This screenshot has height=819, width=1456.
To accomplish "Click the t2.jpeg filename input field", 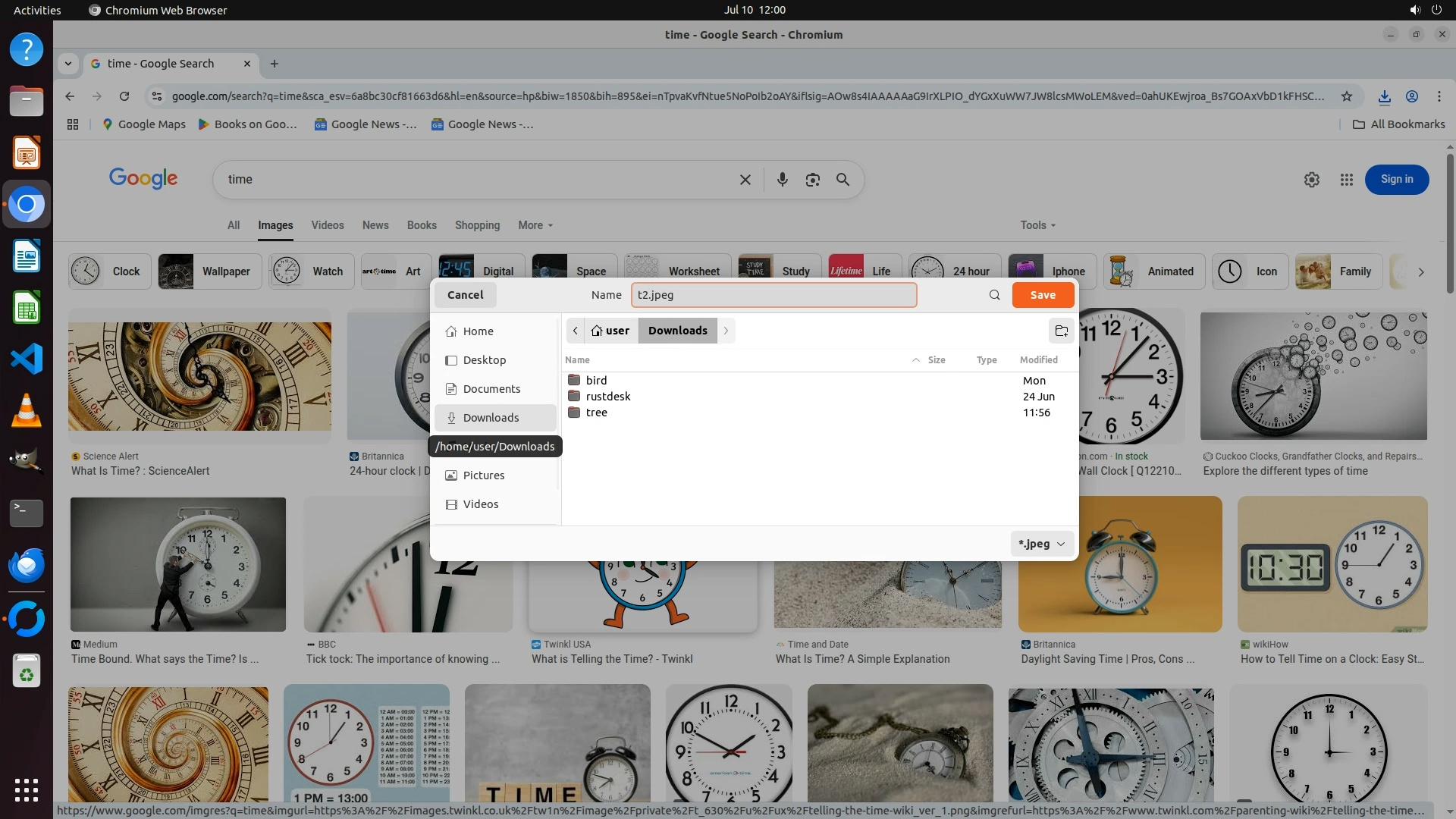I will (773, 295).
